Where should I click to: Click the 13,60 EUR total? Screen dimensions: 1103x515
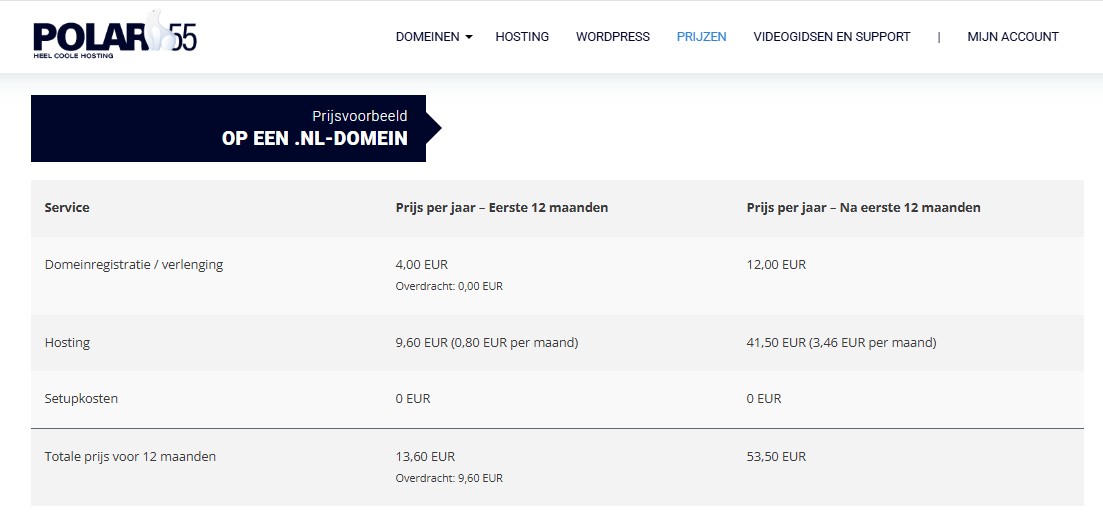pos(425,457)
